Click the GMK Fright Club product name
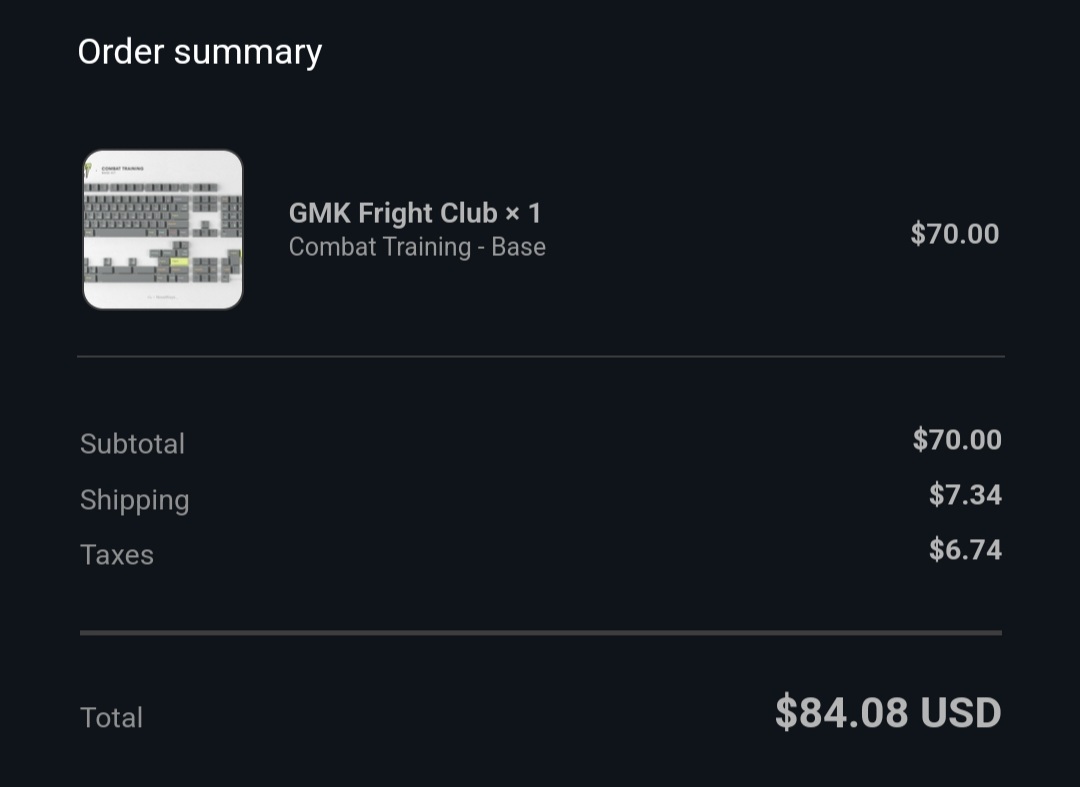1080x787 pixels. 393,213
